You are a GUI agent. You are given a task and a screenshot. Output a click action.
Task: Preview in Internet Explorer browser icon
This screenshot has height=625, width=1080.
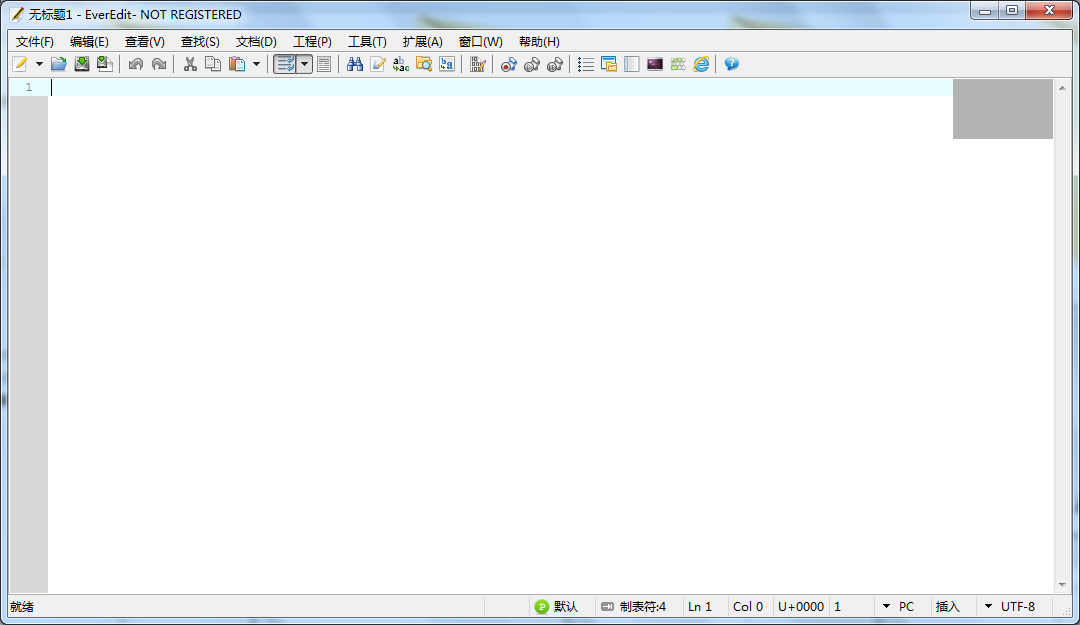click(x=701, y=64)
